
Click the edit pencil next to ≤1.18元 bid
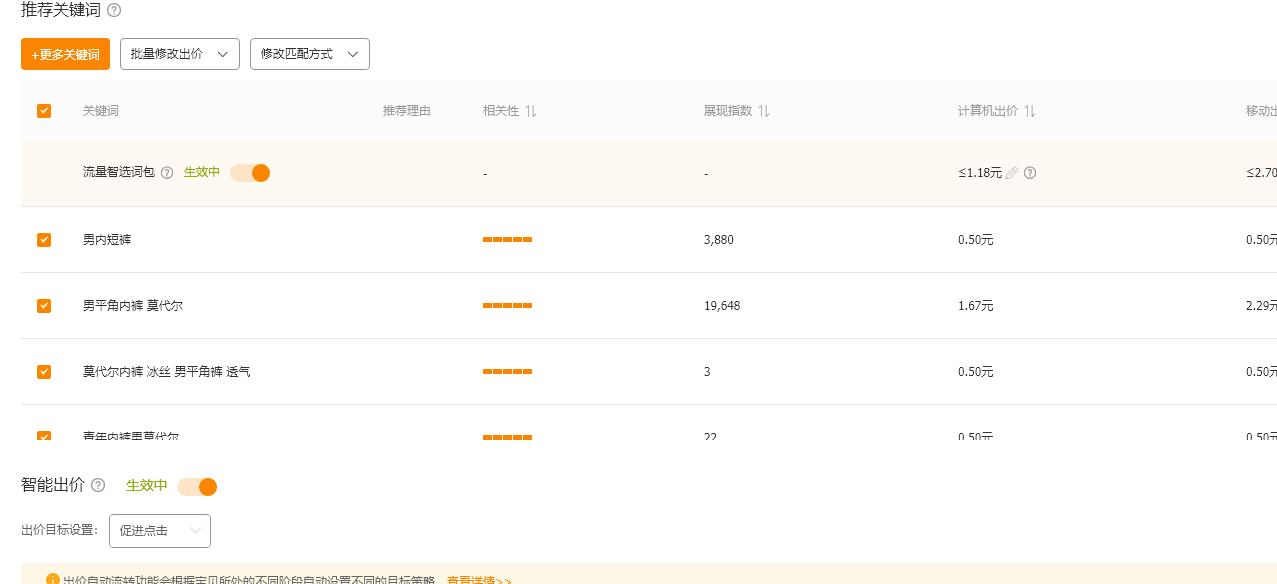click(x=1012, y=173)
